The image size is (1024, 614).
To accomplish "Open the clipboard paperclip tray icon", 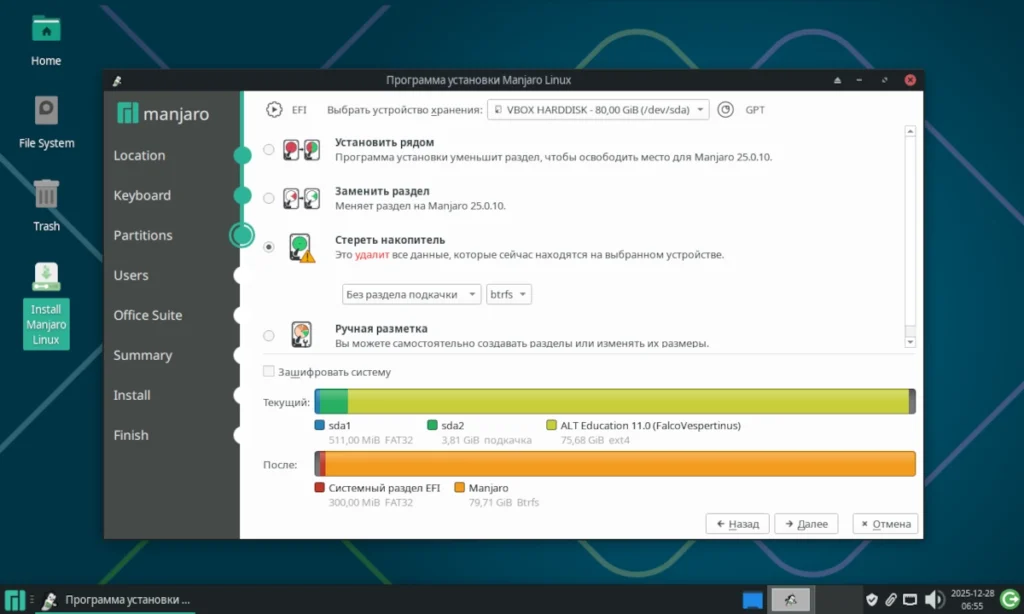I will [891, 599].
